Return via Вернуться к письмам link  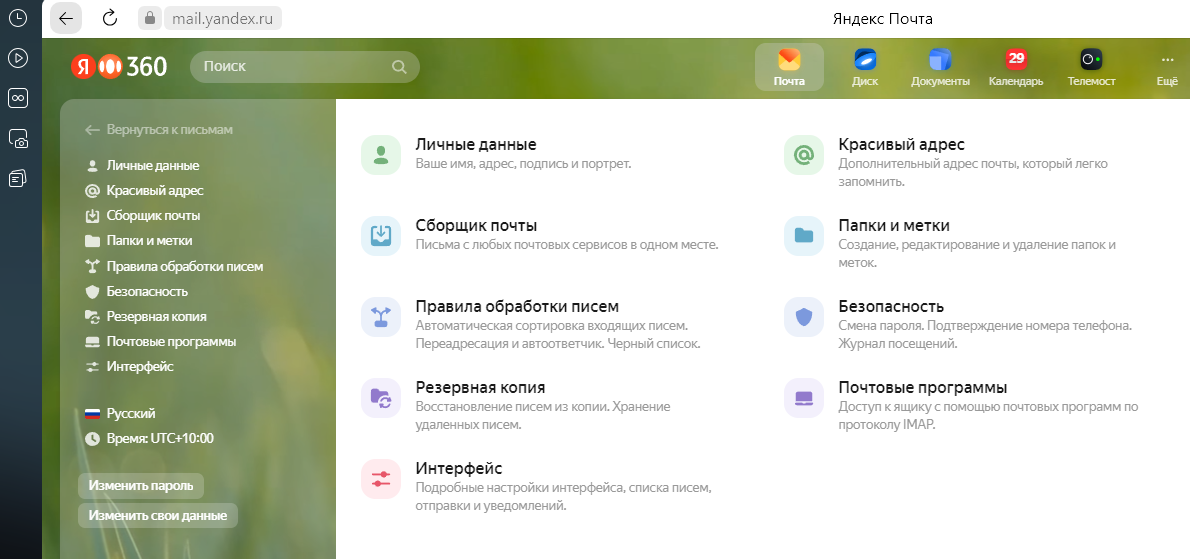click(159, 130)
